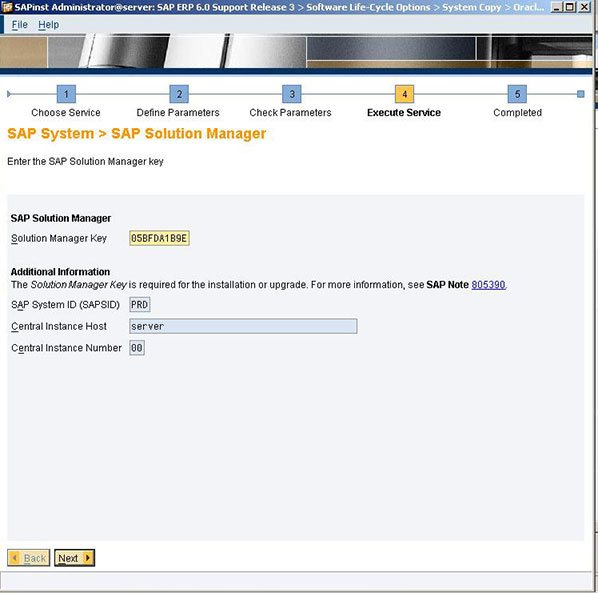This screenshot has height=593, width=598.
Task: Click the Next button
Action: point(74,558)
